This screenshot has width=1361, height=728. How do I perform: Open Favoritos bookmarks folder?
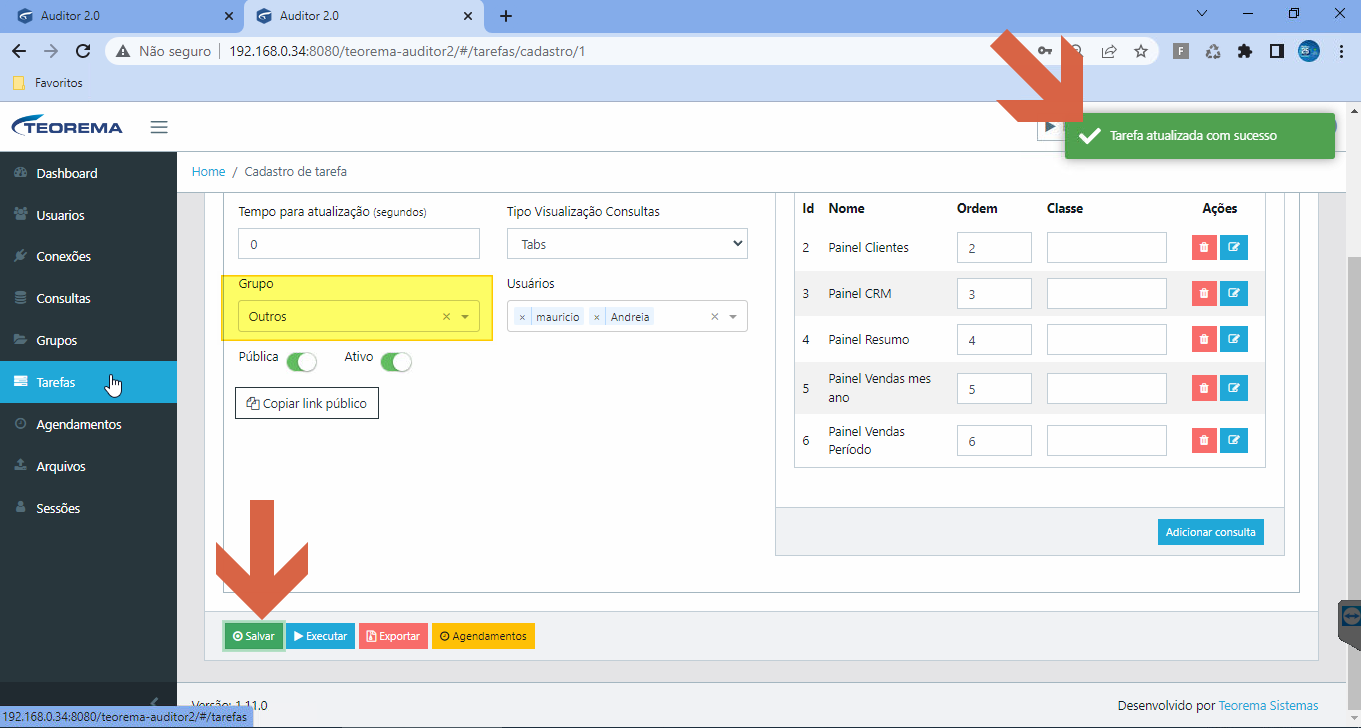pyautogui.click(x=48, y=83)
